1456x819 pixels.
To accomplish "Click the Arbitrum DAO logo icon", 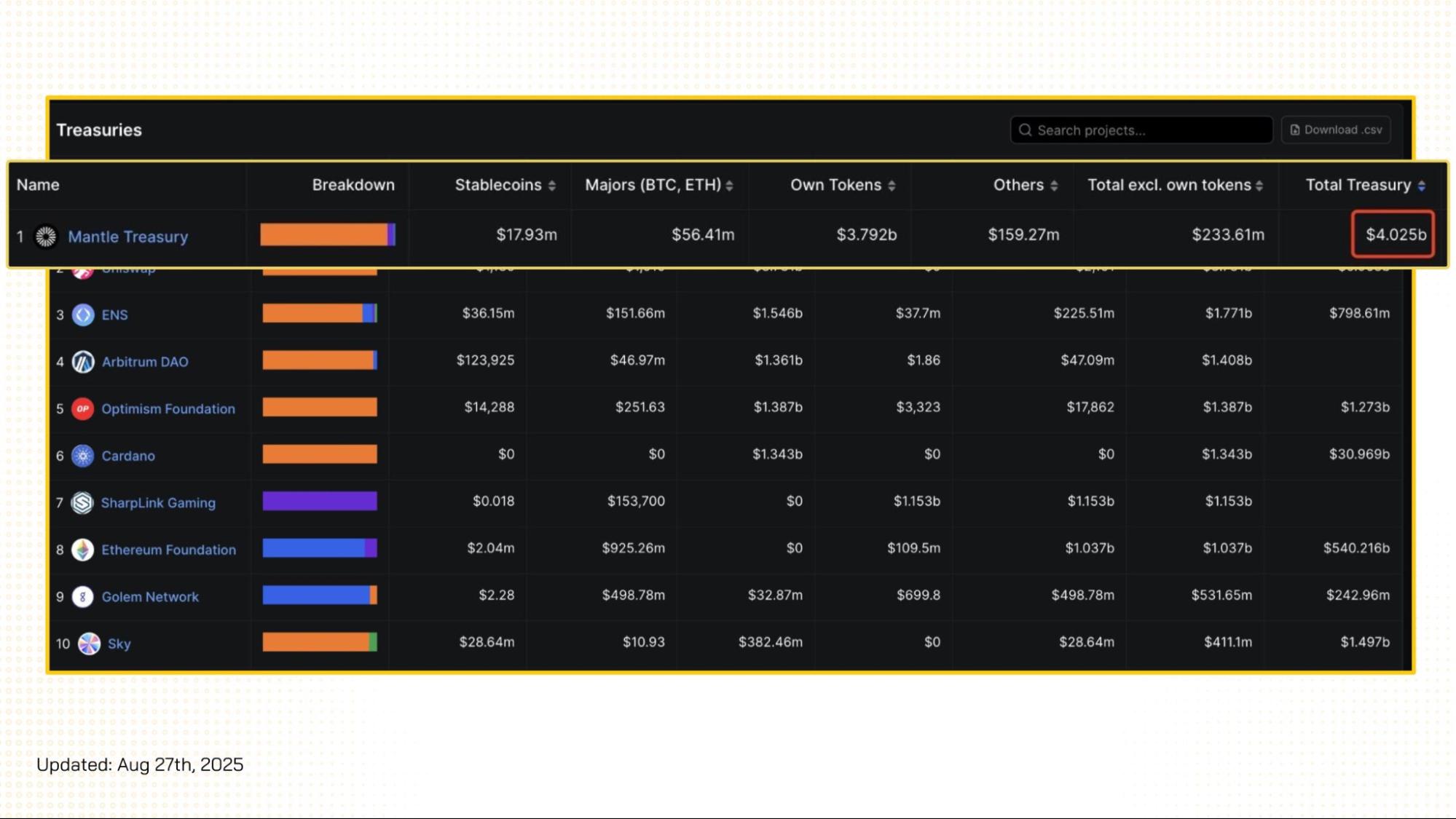I will pos(83,362).
